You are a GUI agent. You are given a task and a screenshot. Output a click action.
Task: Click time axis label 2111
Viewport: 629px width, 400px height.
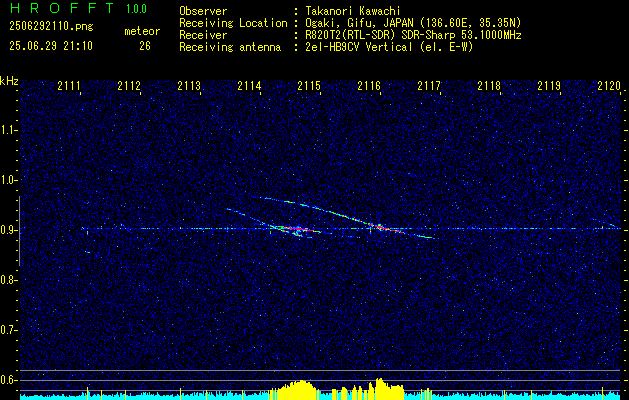click(x=69, y=86)
